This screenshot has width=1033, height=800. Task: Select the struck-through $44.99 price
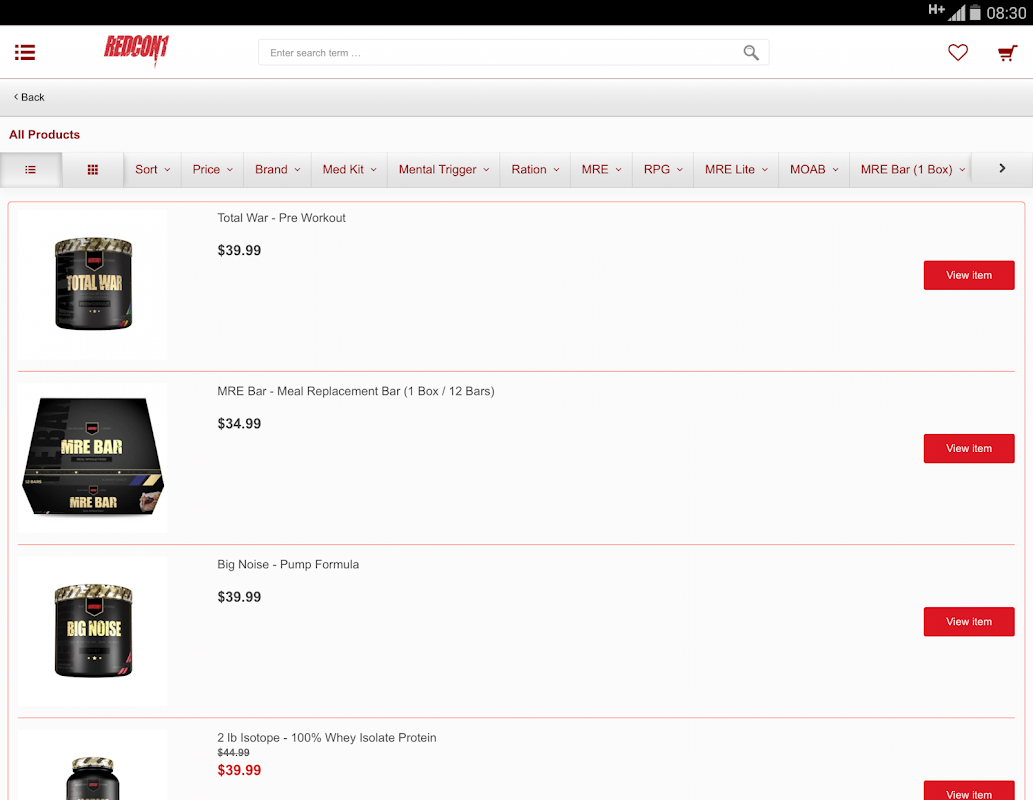click(x=233, y=753)
